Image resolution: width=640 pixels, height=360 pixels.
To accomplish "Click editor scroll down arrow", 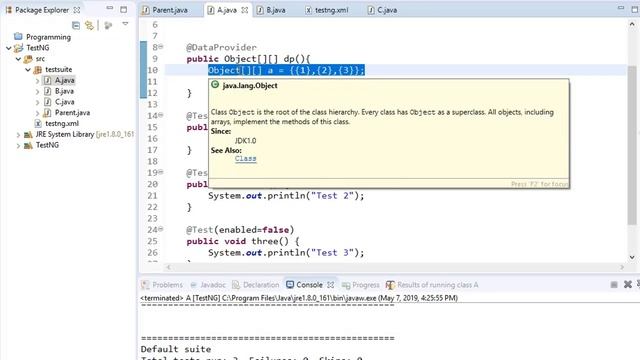I will (632, 257).
